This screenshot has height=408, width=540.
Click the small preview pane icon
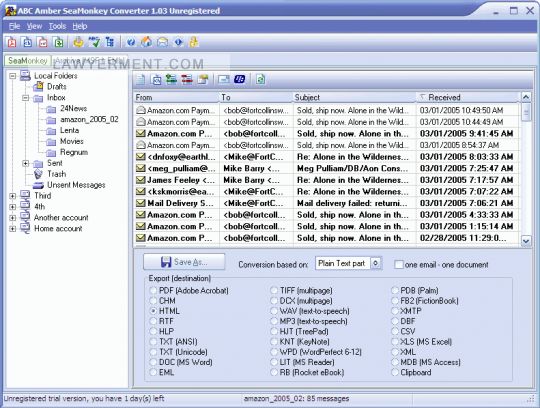pyautogui.click(x=224, y=80)
